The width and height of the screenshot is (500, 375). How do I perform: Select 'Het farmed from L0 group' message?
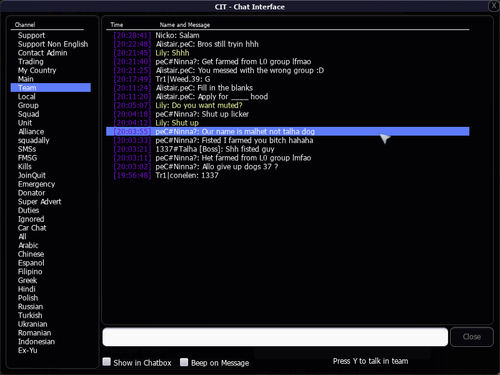288,158
